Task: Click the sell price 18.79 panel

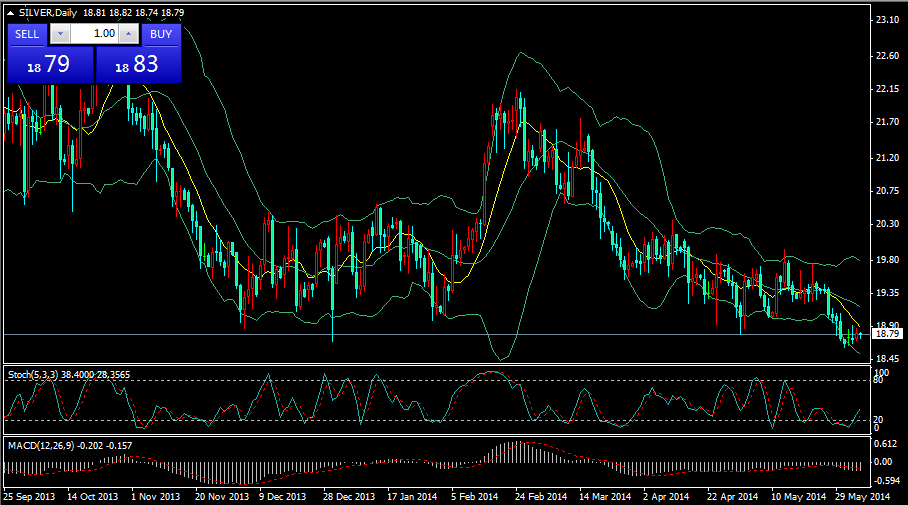Action: (50, 64)
